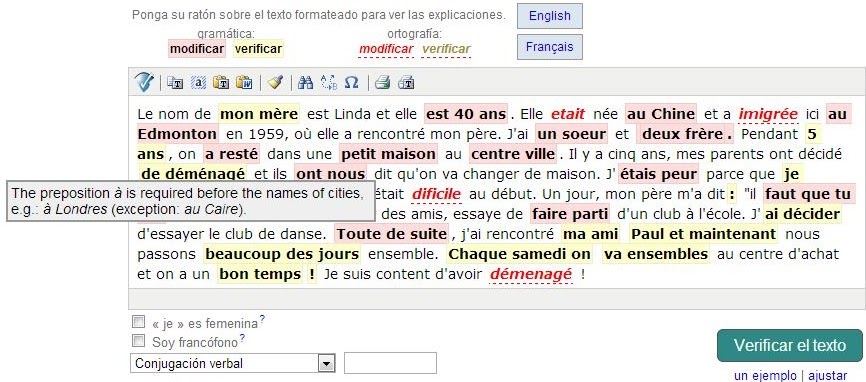Click the misspelled word 'etait'
Image resolution: width=866 pixels, height=382 pixels.
568,114
